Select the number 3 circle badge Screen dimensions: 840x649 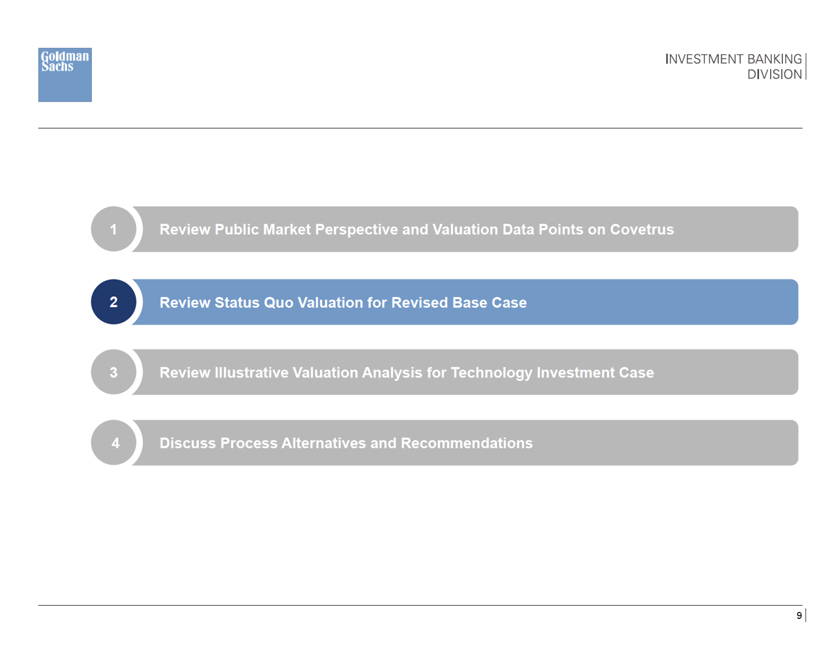pos(113,372)
